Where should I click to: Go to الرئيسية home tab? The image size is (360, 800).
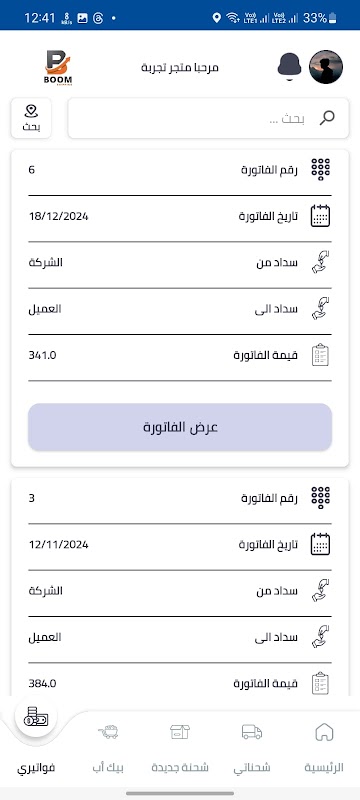pos(324,748)
